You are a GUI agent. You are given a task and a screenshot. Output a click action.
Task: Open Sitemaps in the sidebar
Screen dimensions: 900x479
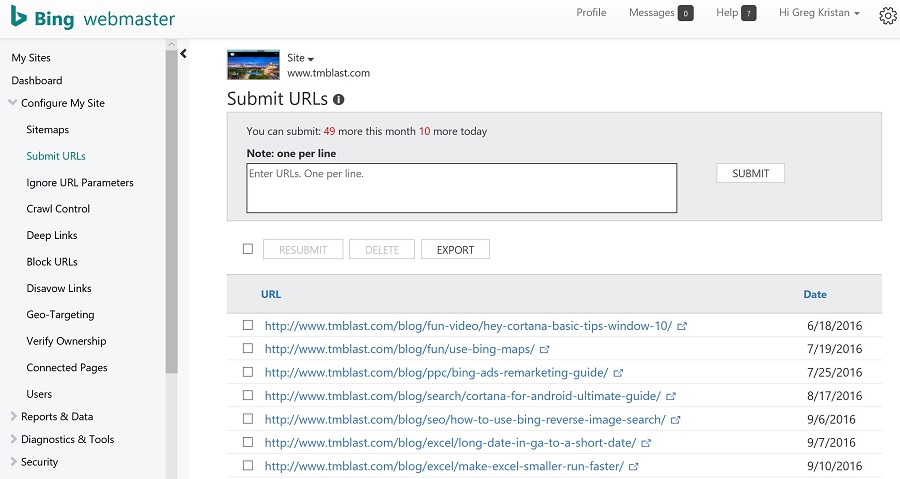pyautogui.click(x=48, y=130)
